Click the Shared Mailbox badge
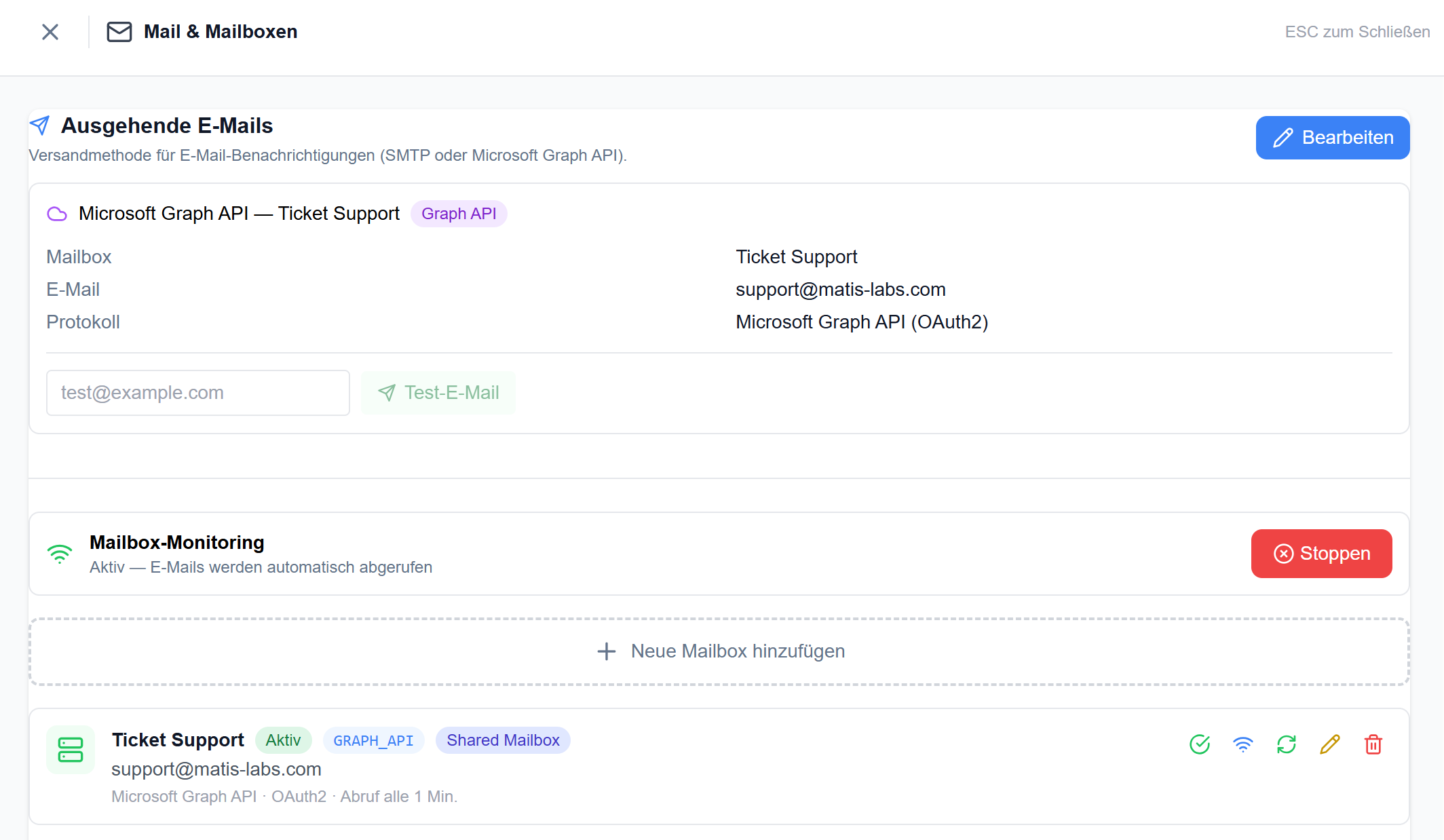 pos(503,740)
